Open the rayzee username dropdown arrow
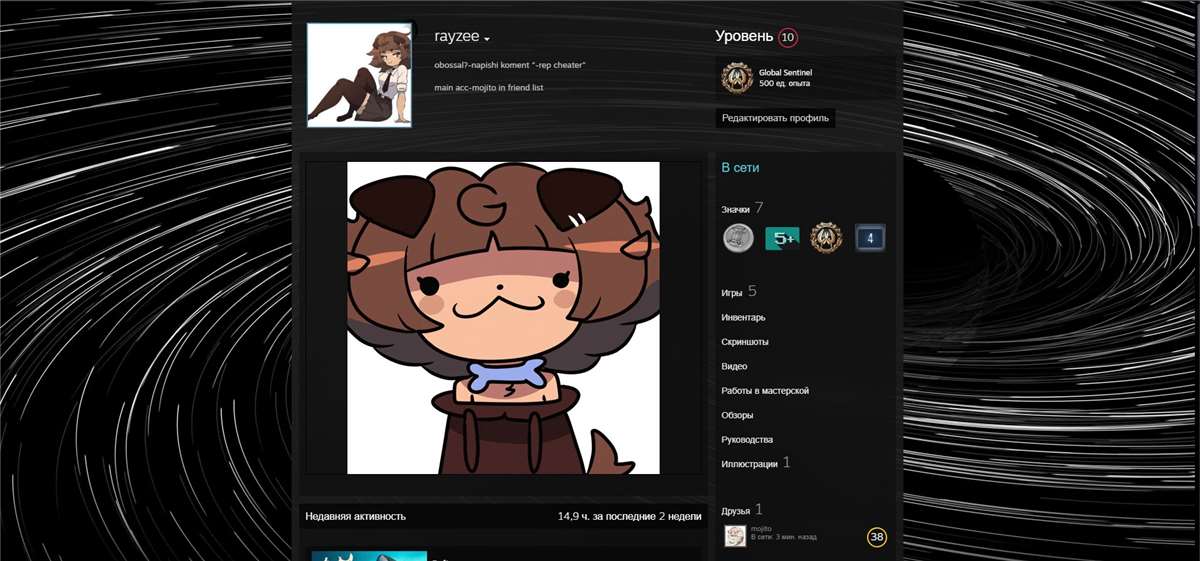1200x561 pixels. pyautogui.click(x=487, y=40)
